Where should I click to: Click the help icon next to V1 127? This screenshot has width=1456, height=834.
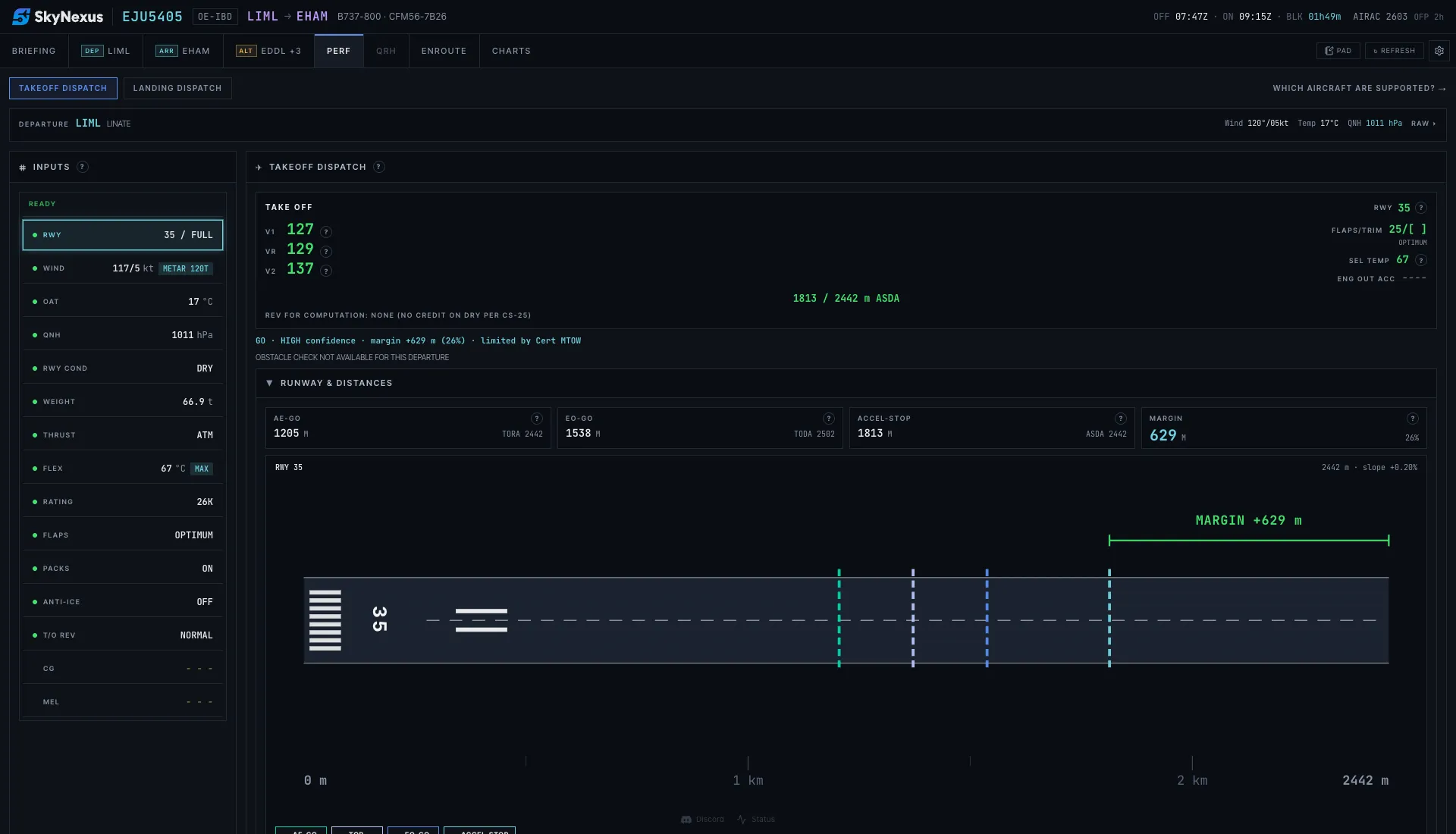[x=326, y=232]
